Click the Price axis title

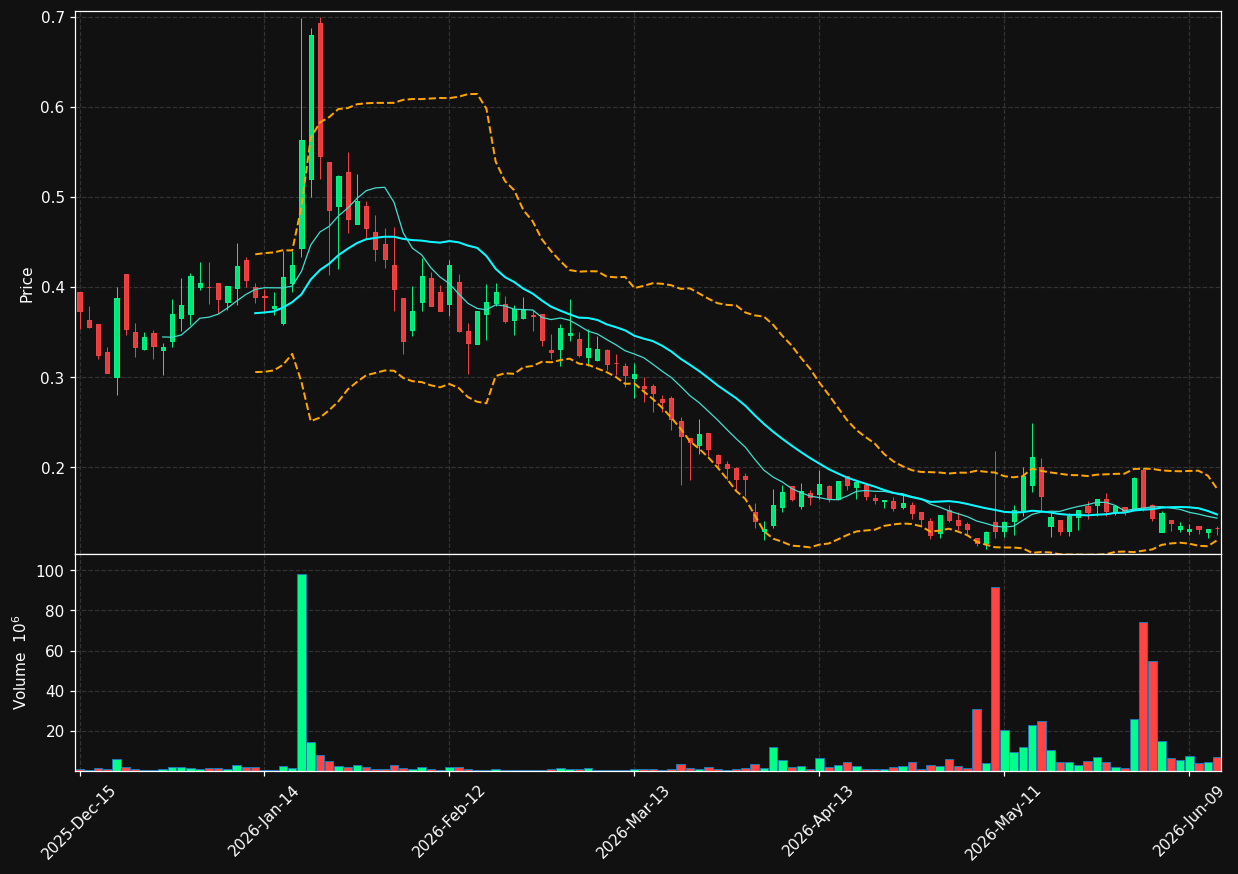27,284
